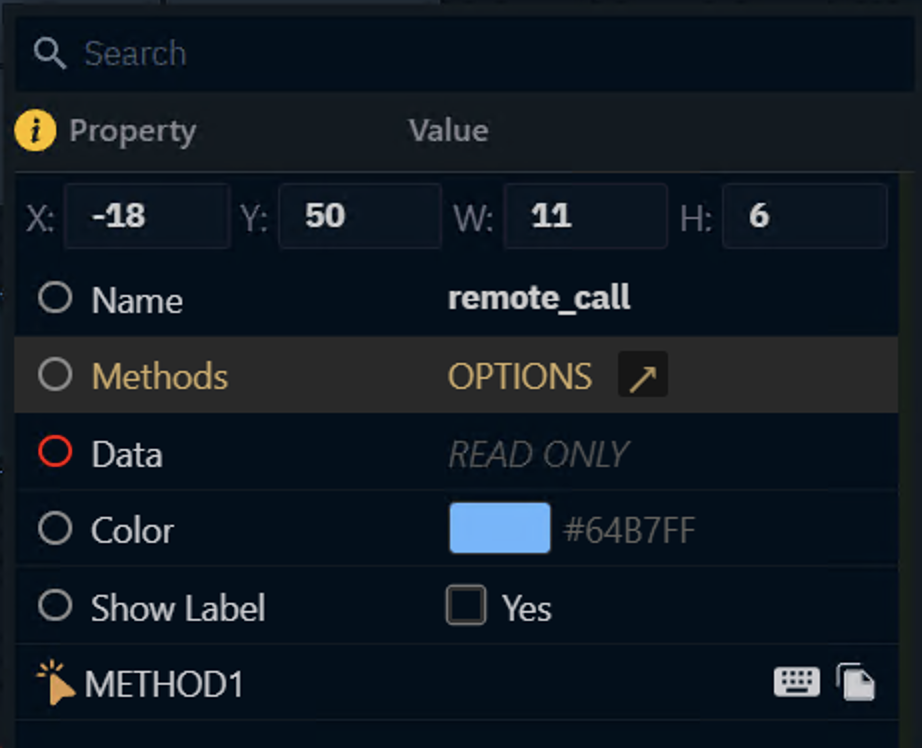922x748 pixels.
Task: Select the radio circle next to Show Label
Action: point(56,607)
